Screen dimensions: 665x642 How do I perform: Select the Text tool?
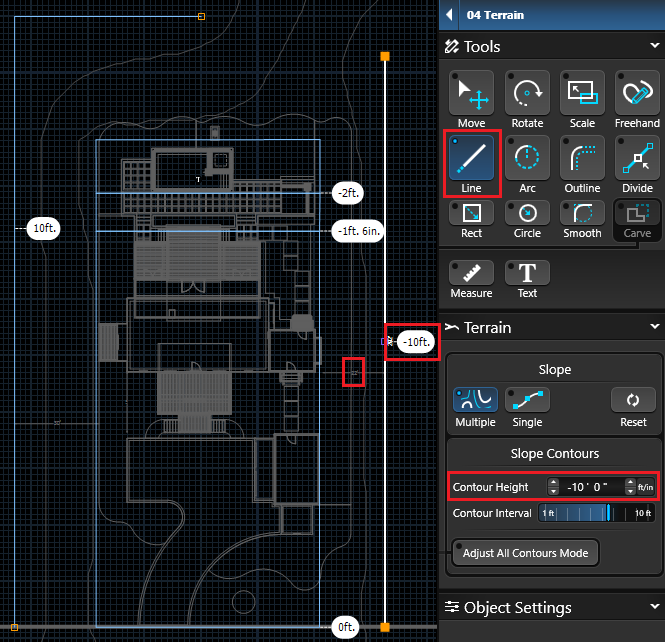point(527,275)
